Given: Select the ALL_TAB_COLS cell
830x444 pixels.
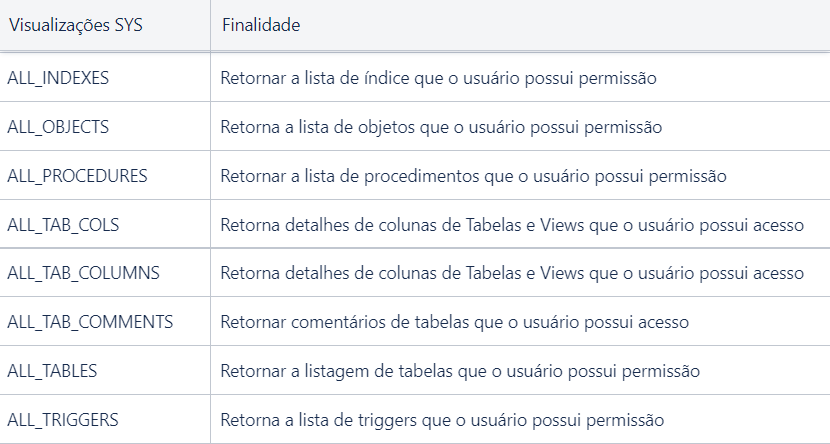Looking at the screenshot, I should (105, 224).
